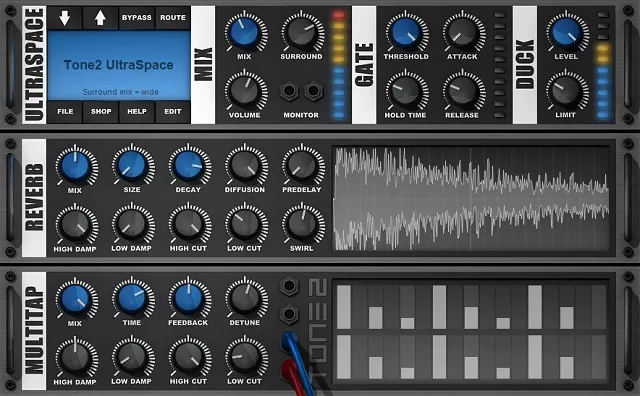Click the Reverb LOW DAMP knob
Screen dimensions: 640x396
(x=132, y=225)
